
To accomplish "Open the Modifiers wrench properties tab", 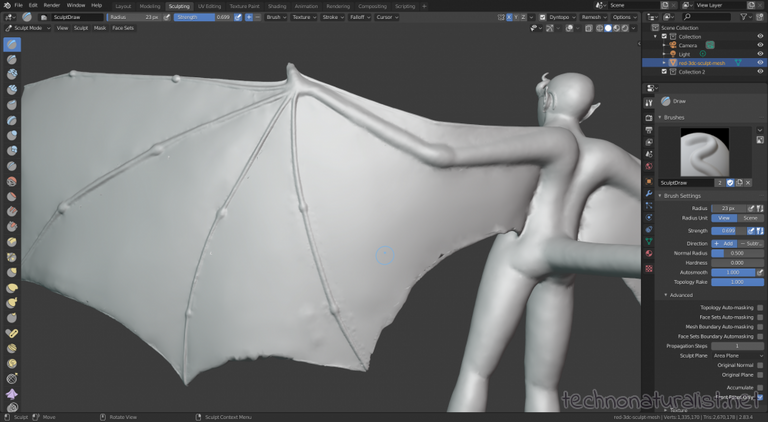I will (649, 193).
